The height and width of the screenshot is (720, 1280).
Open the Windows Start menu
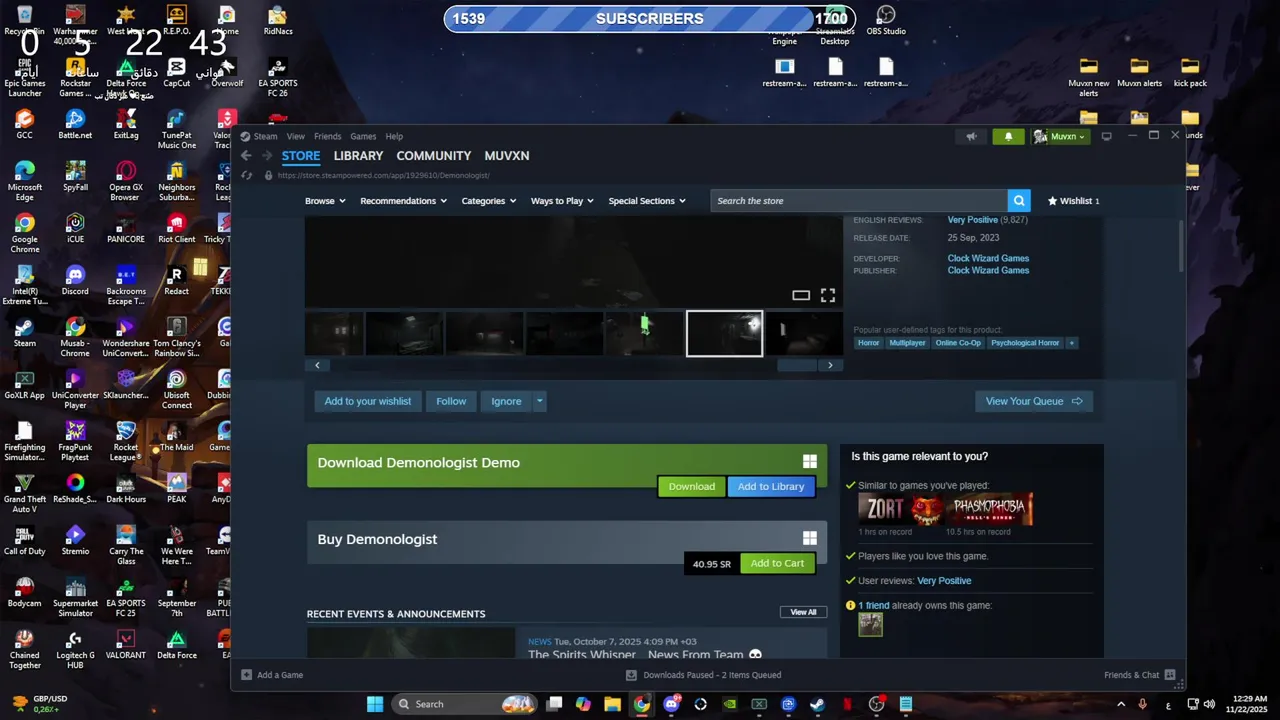[375, 704]
